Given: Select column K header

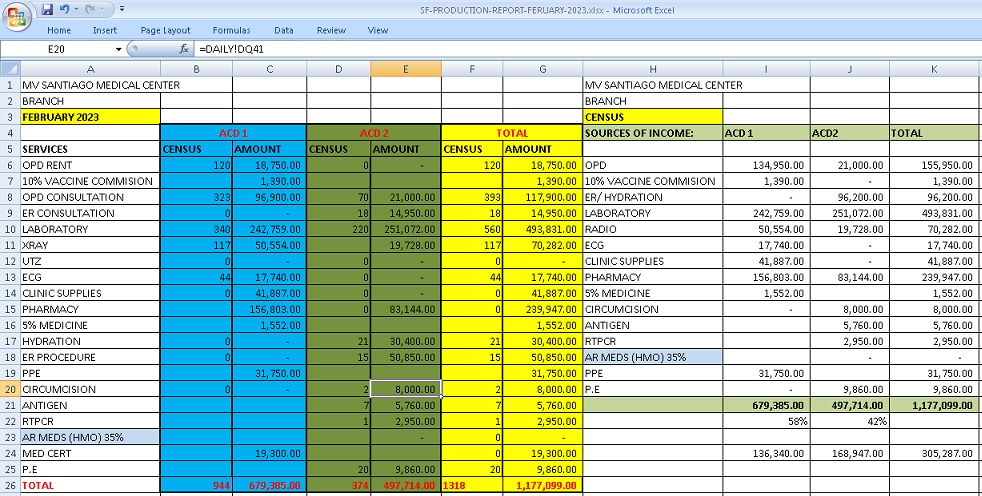Looking at the screenshot, I should pos(934,69).
